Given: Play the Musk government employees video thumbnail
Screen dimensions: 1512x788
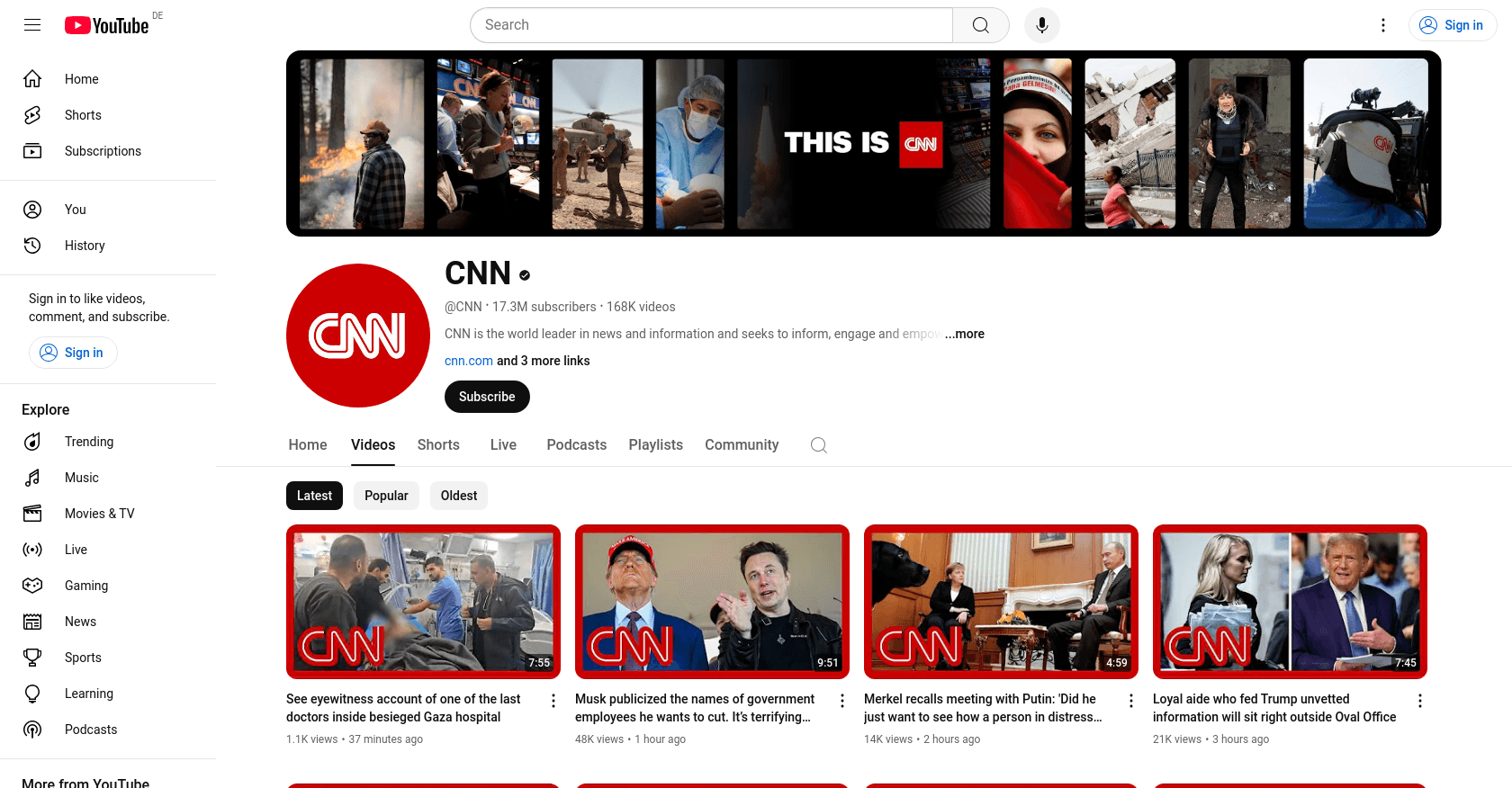Looking at the screenshot, I should (712, 601).
